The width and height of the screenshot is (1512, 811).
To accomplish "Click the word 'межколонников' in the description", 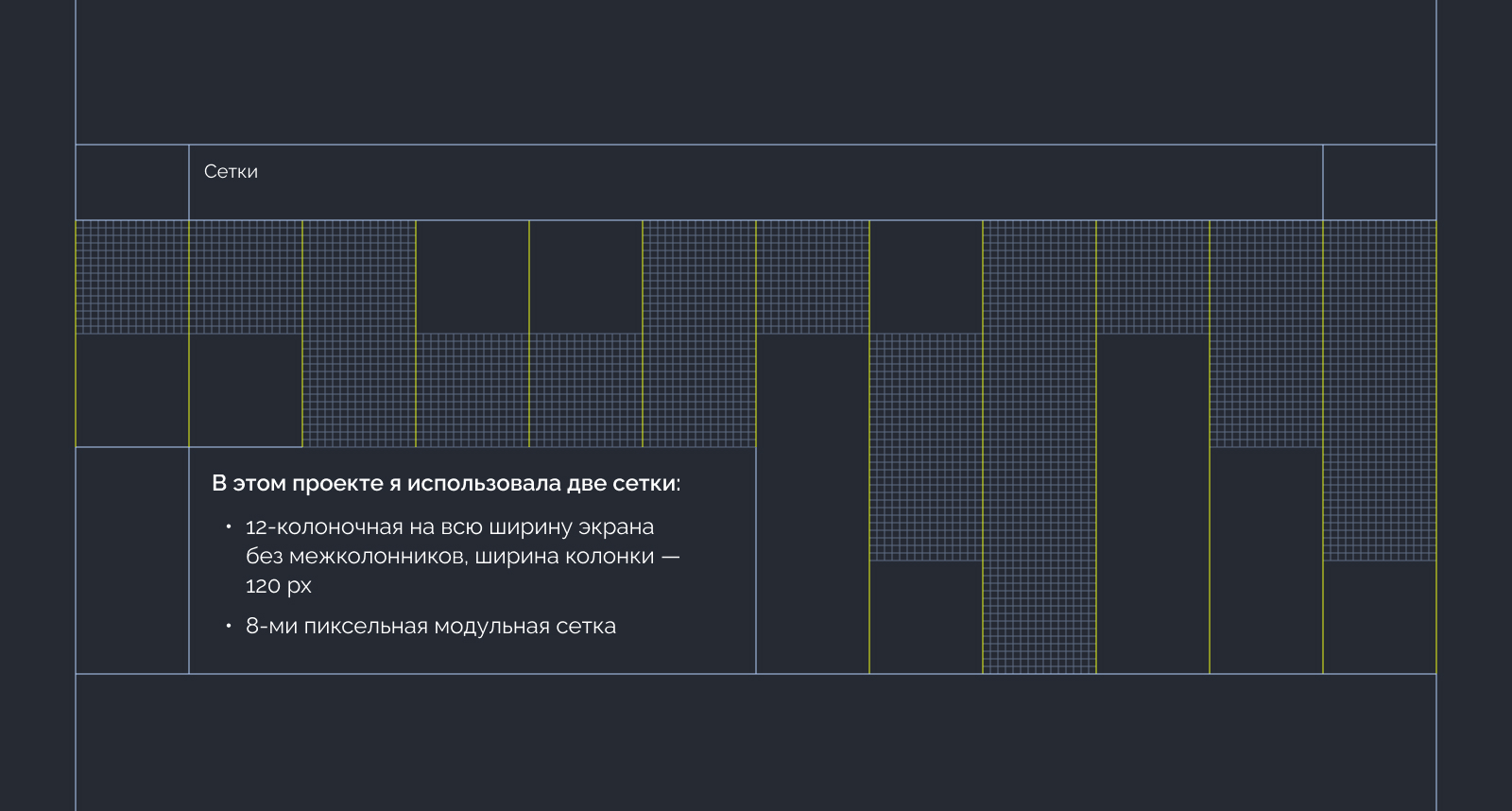I will pos(377,557).
